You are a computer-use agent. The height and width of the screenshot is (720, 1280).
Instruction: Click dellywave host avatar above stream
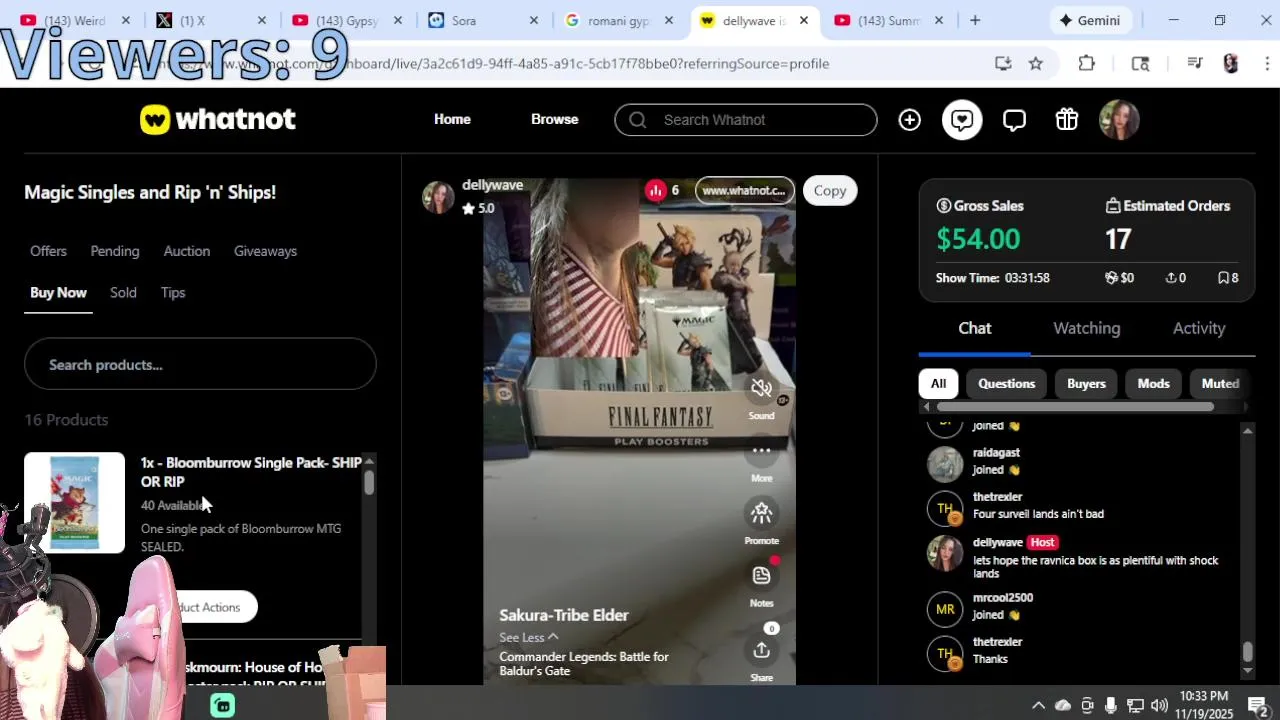click(438, 197)
